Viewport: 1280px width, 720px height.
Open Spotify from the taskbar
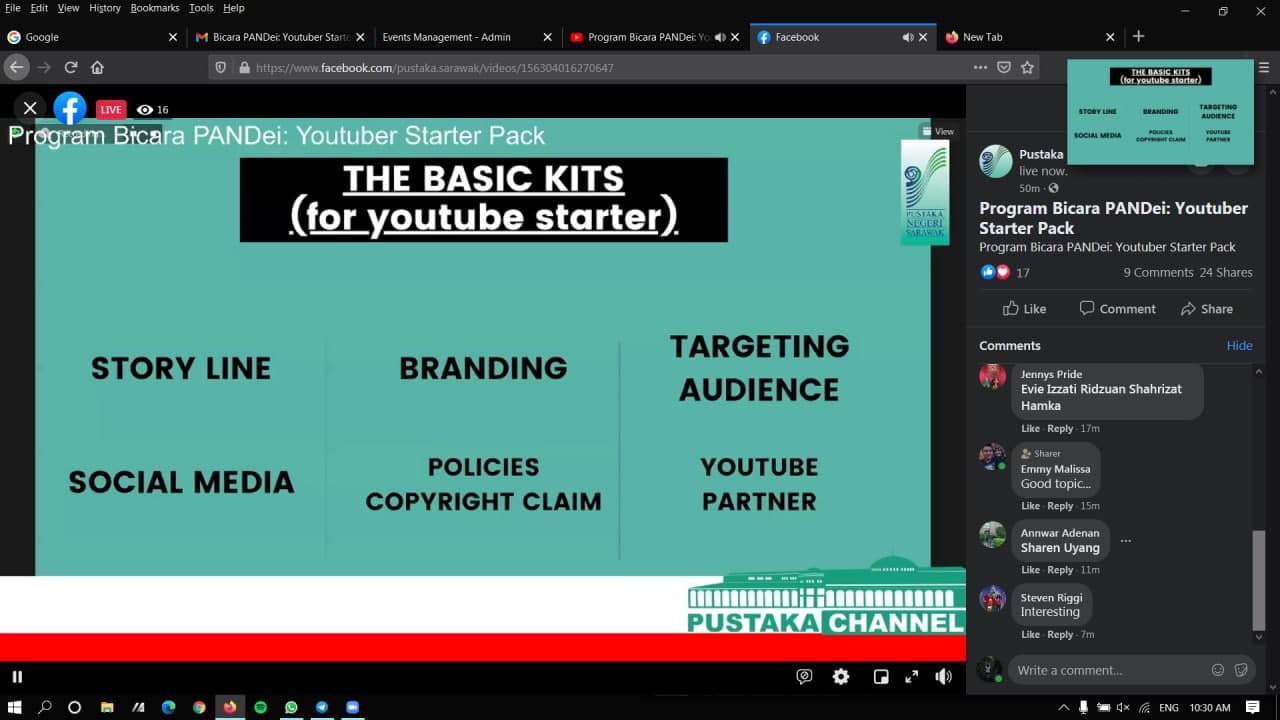(260, 707)
